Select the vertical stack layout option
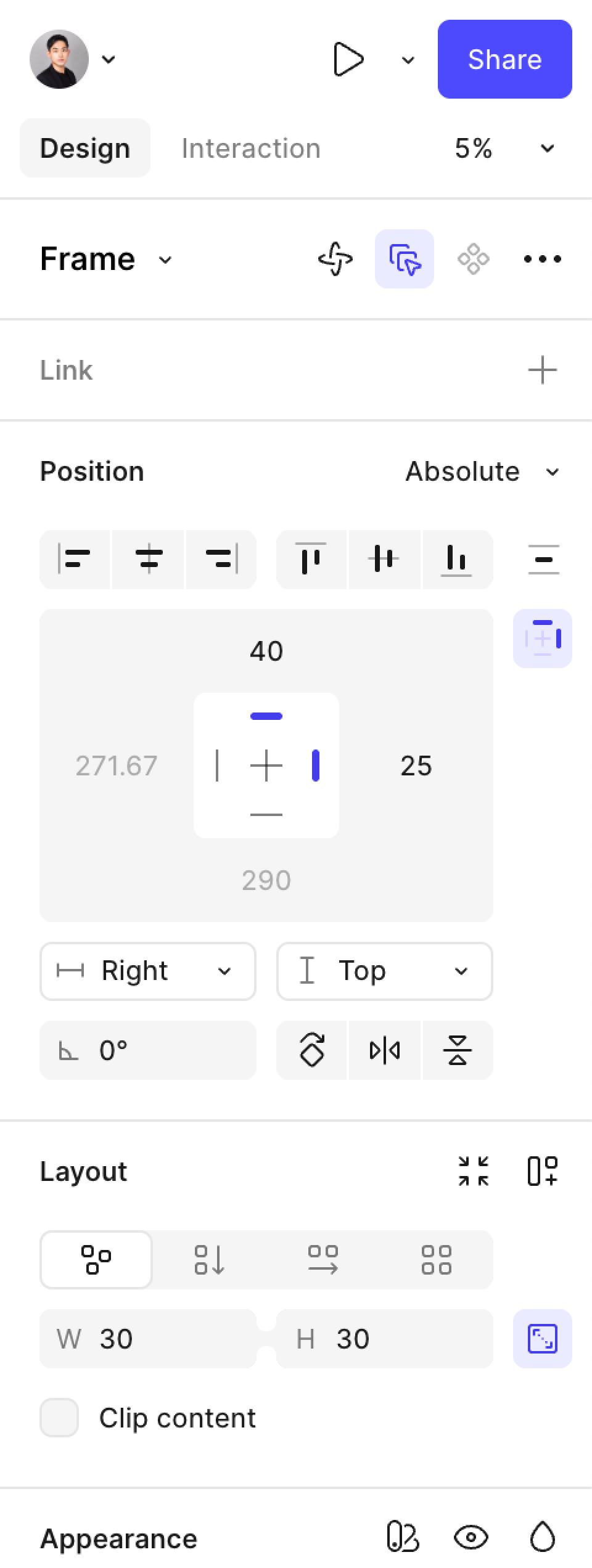Screen dimensions: 592x1568 click(210, 1260)
